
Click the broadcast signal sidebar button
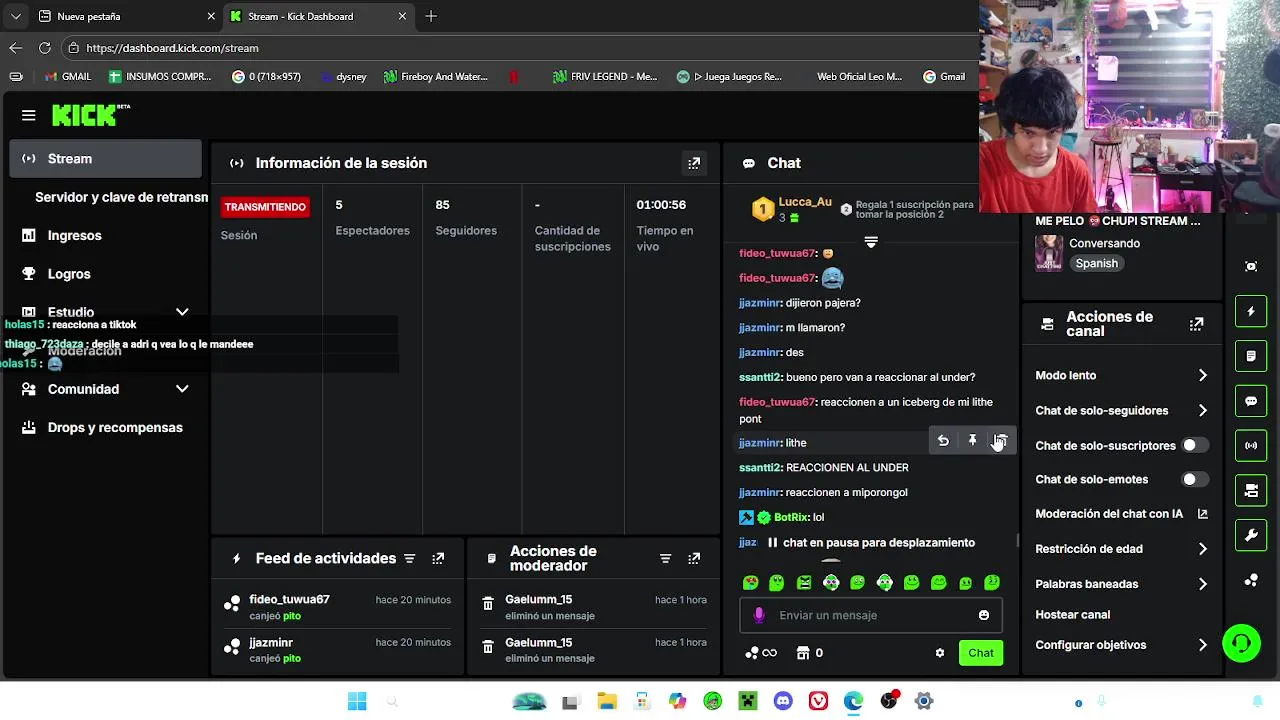(1251, 446)
